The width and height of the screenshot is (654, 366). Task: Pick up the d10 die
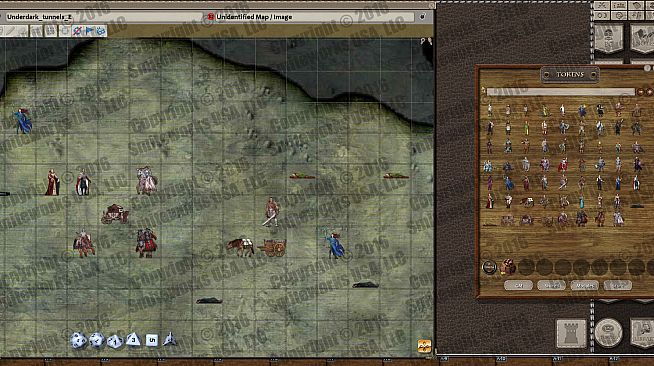pos(115,341)
